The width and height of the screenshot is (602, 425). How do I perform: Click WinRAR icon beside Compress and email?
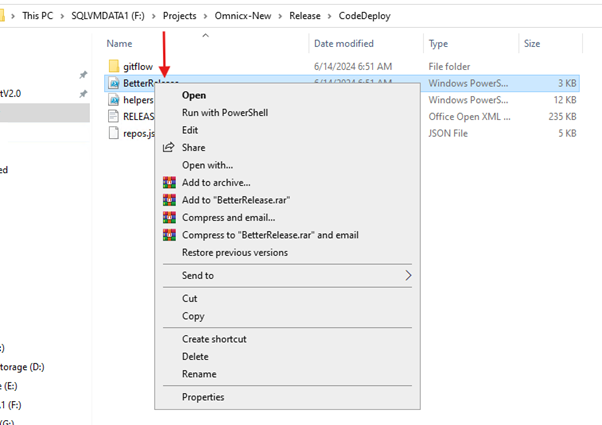(169, 217)
